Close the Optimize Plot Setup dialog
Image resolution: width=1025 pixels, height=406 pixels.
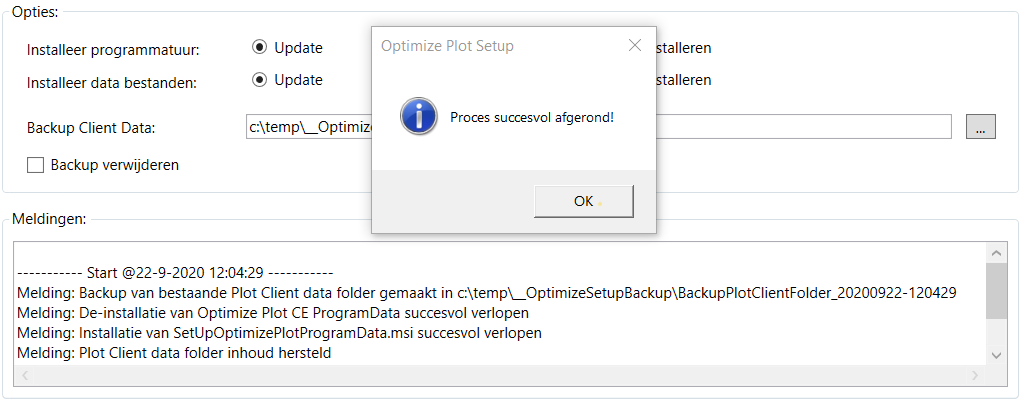(635, 46)
